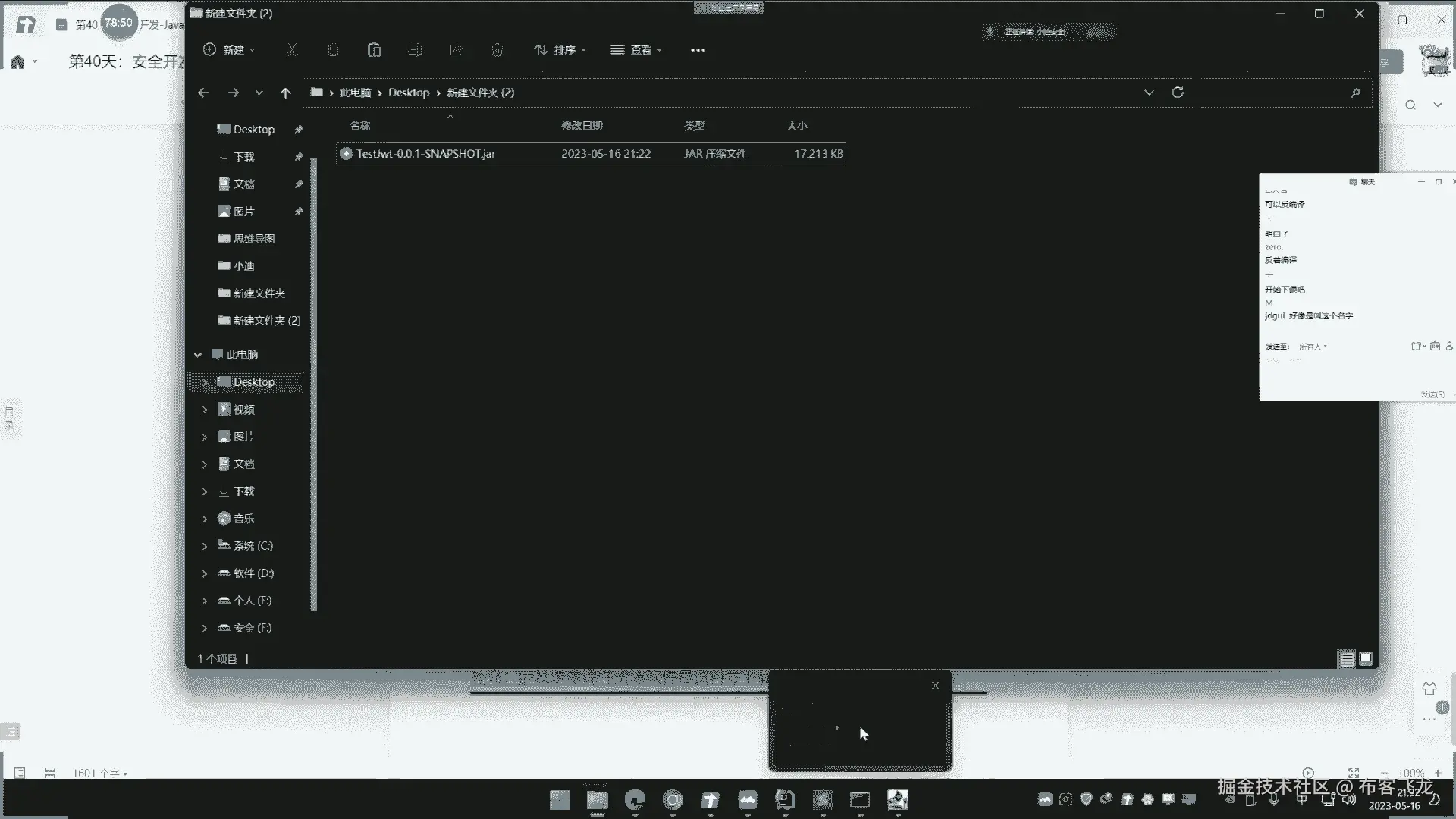Click the navigation pane vertical scrollbar
Viewport: 1456px width, 819px height.
coord(313,383)
